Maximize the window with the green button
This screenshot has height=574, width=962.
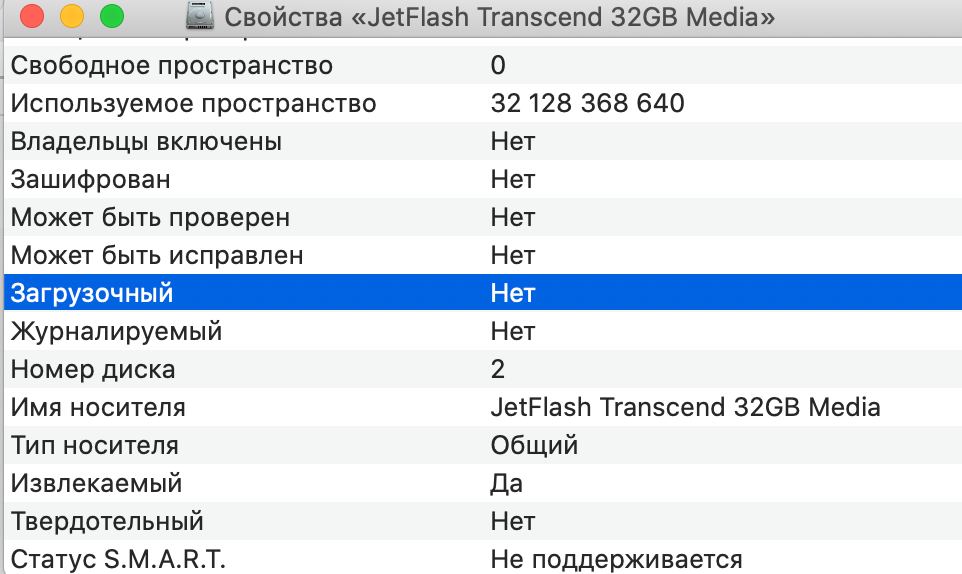coord(112,16)
